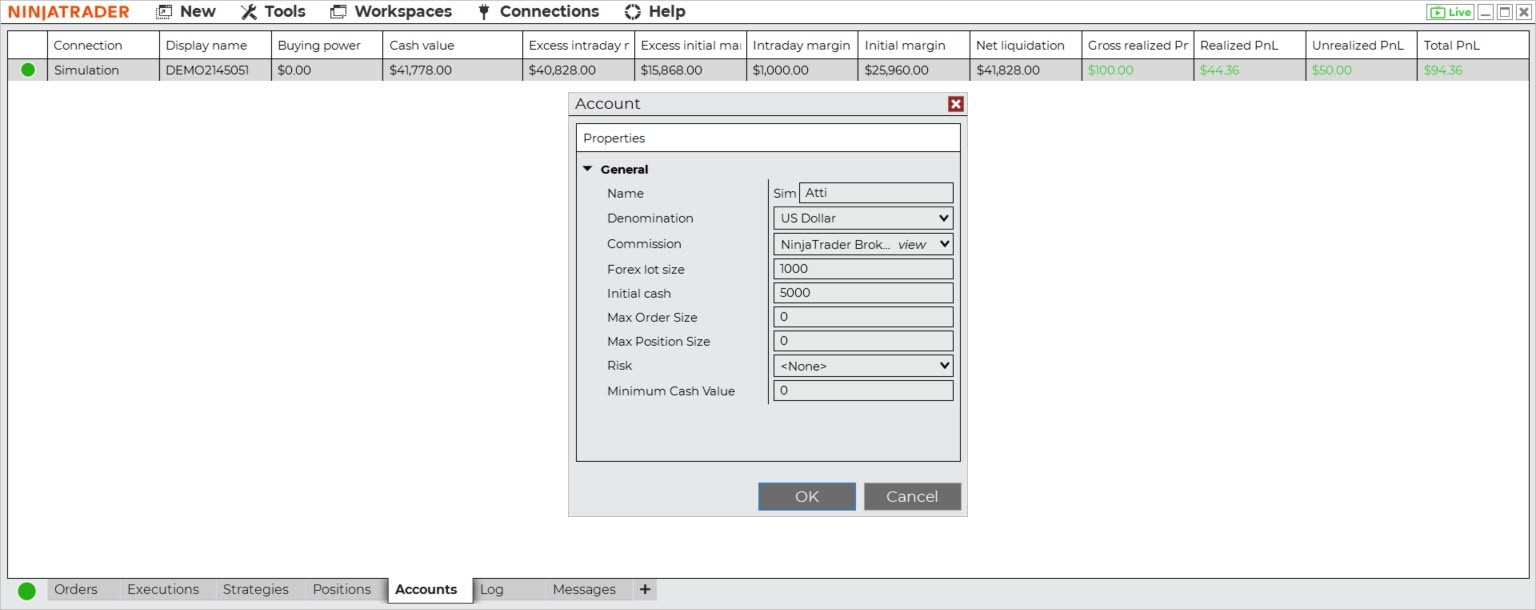The width and height of the screenshot is (1536, 610).
Task: Click the Minimum Cash Value field
Action: 863,391
